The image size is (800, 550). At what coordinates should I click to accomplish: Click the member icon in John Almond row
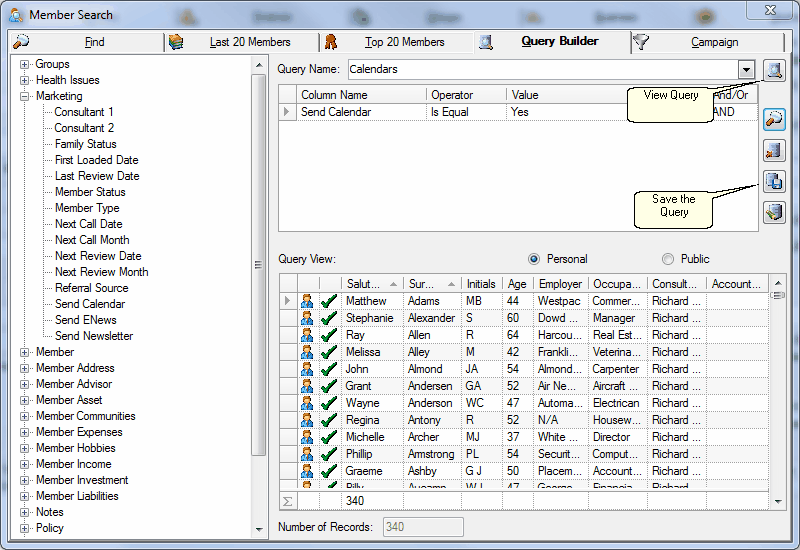(x=307, y=369)
